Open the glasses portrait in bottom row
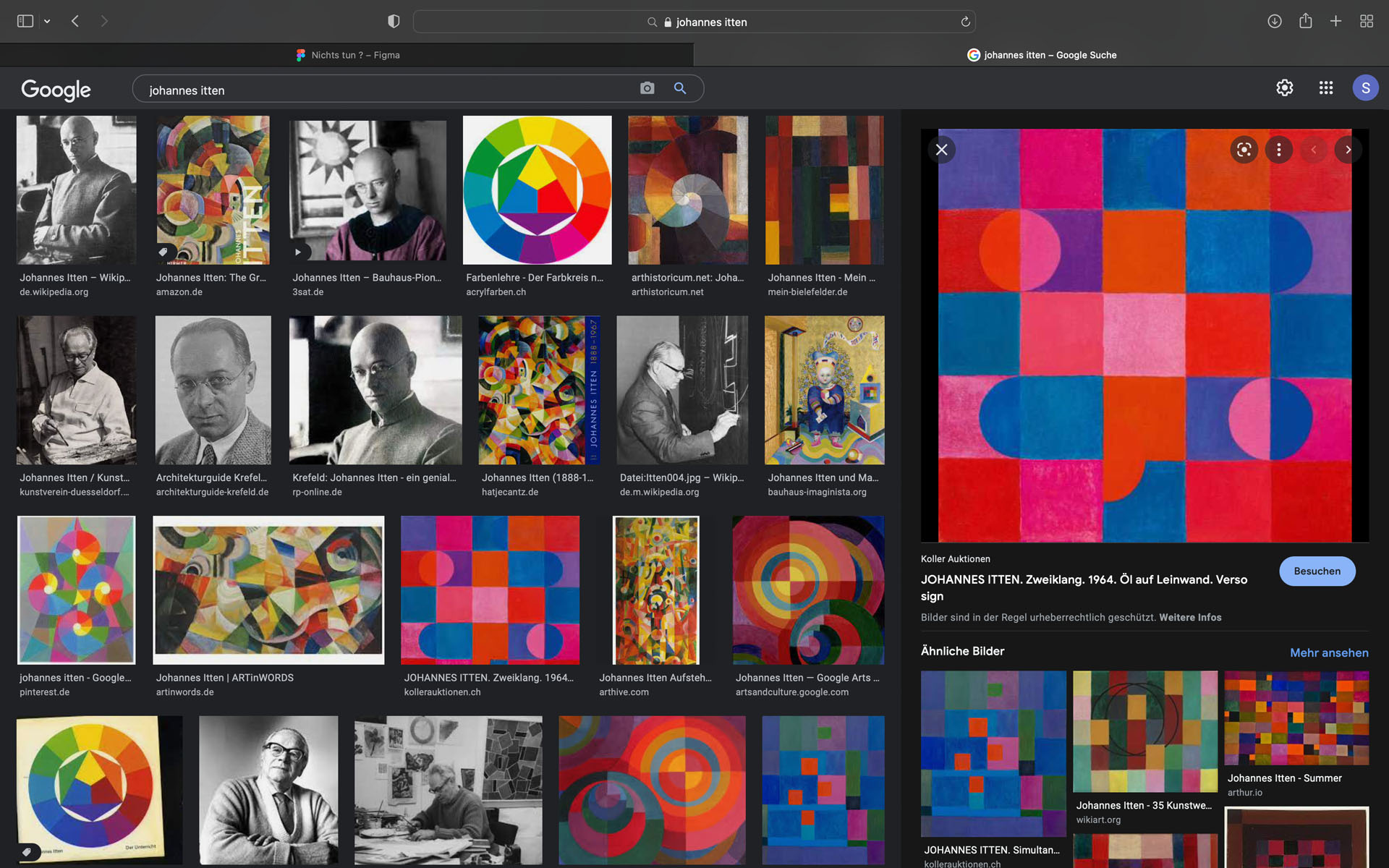The width and height of the screenshot is (1389, 868). click(x=268, y=791)
